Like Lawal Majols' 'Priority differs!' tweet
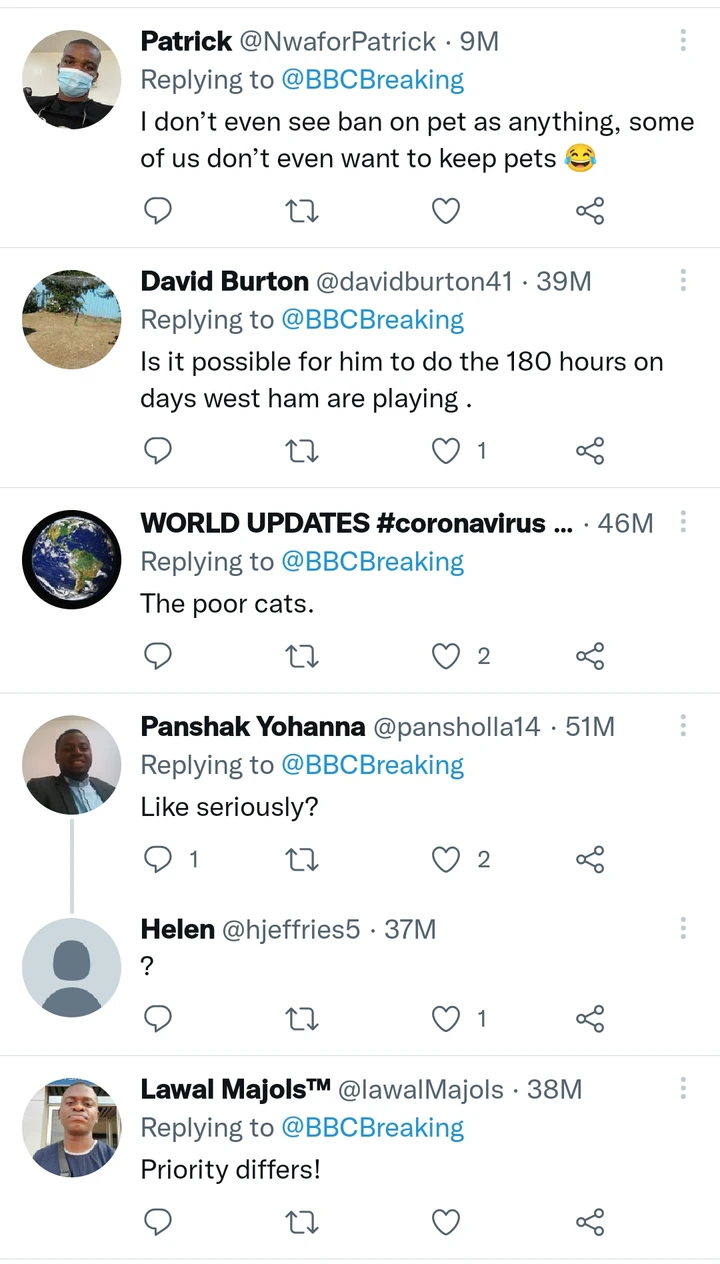This screenshot has height=1264, width=720. tap(446, 1221)
